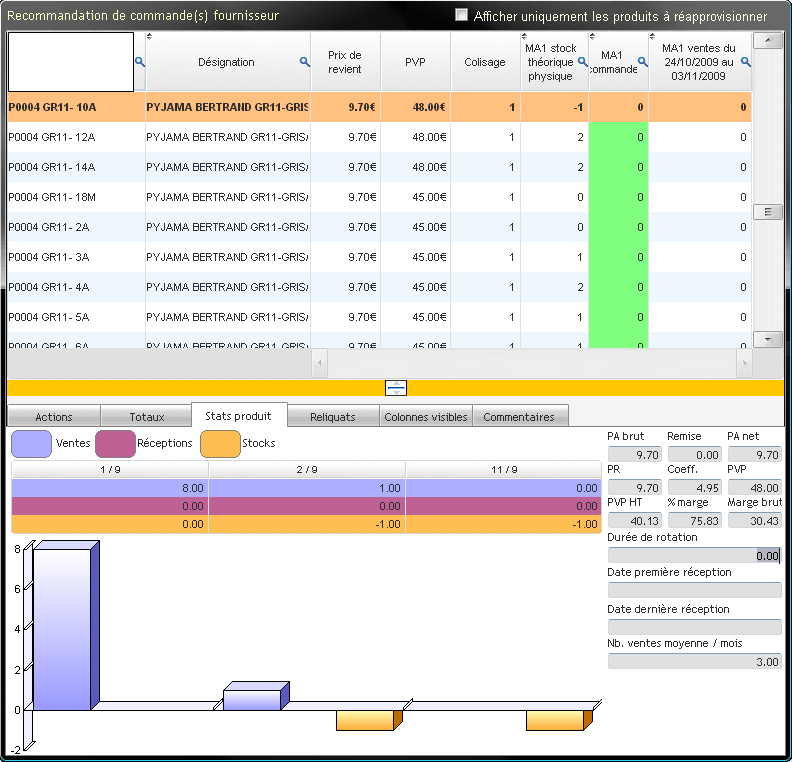The height and width of the screenshot is (762, 792).
Task: Click sort arrows above MA1 ventes column
Action: [x=652, y=36]
